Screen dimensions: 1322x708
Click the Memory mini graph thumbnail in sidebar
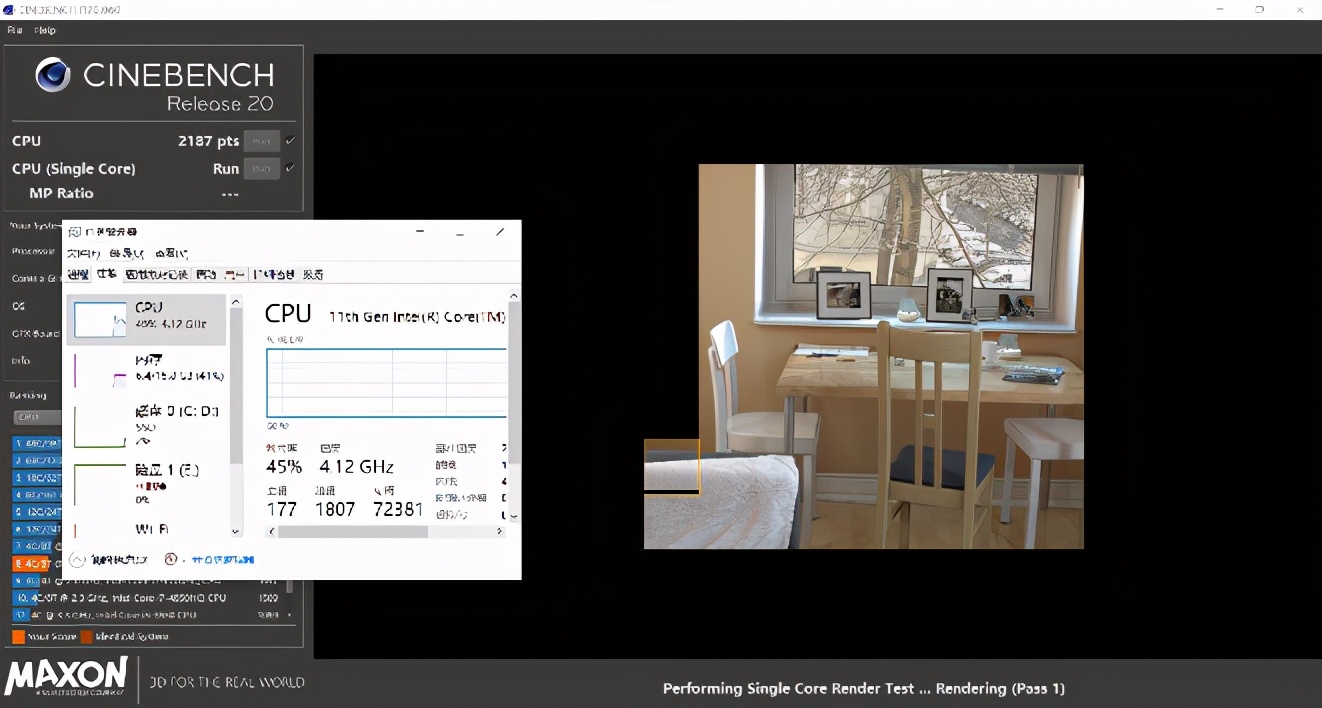point(100,370)
